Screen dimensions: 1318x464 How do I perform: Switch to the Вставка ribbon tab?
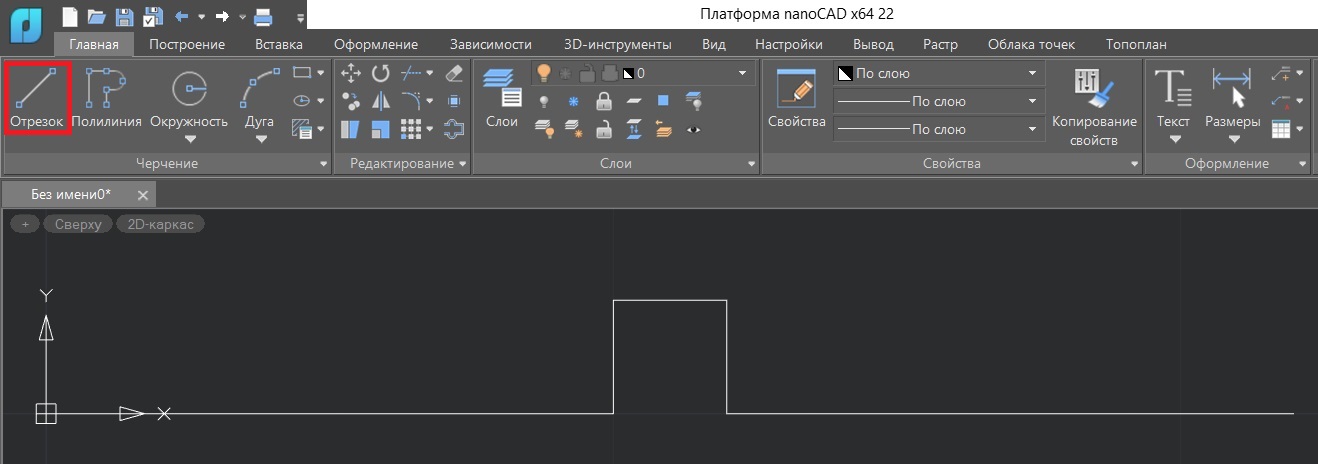[x=279, y=44]
